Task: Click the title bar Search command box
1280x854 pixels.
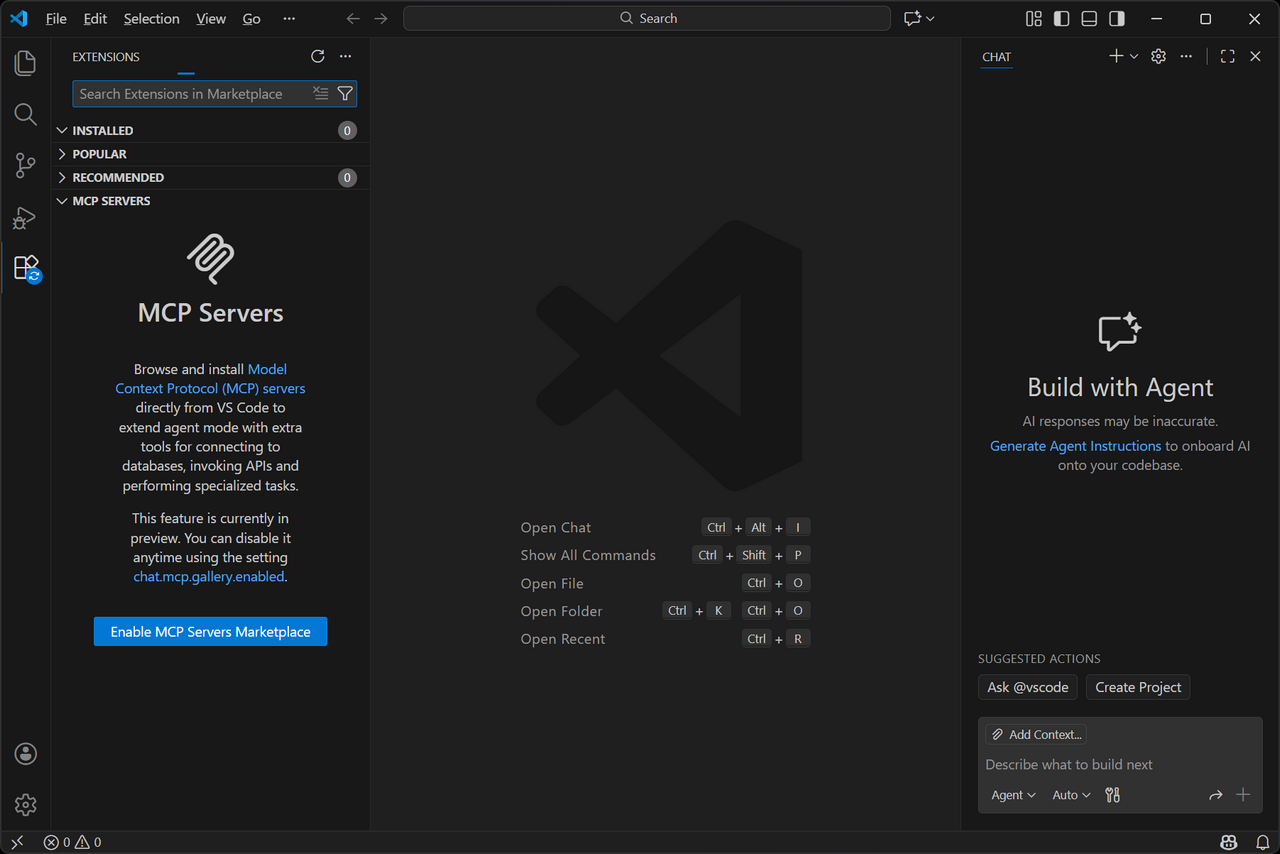Action: [x=647, y=18]
